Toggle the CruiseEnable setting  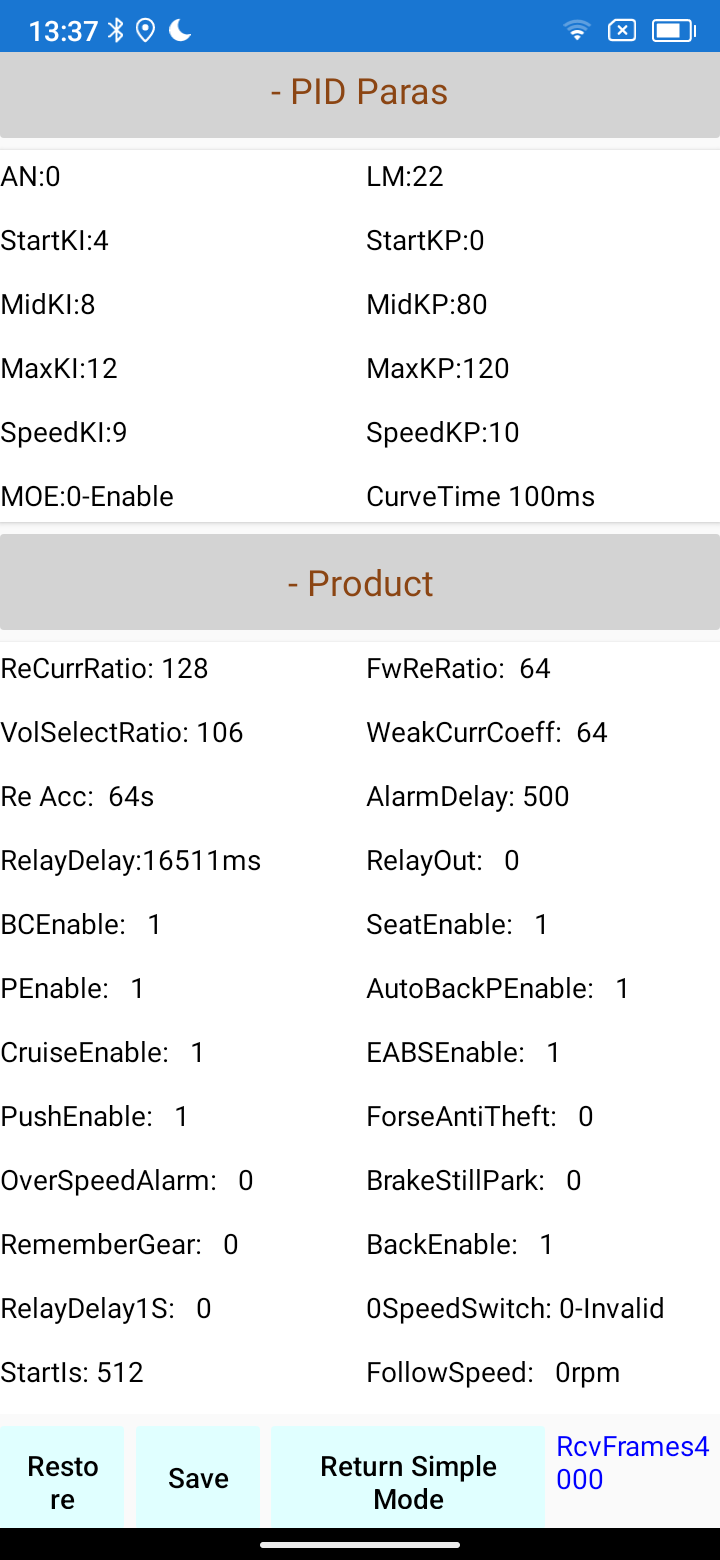click(x=103, y=1053)
